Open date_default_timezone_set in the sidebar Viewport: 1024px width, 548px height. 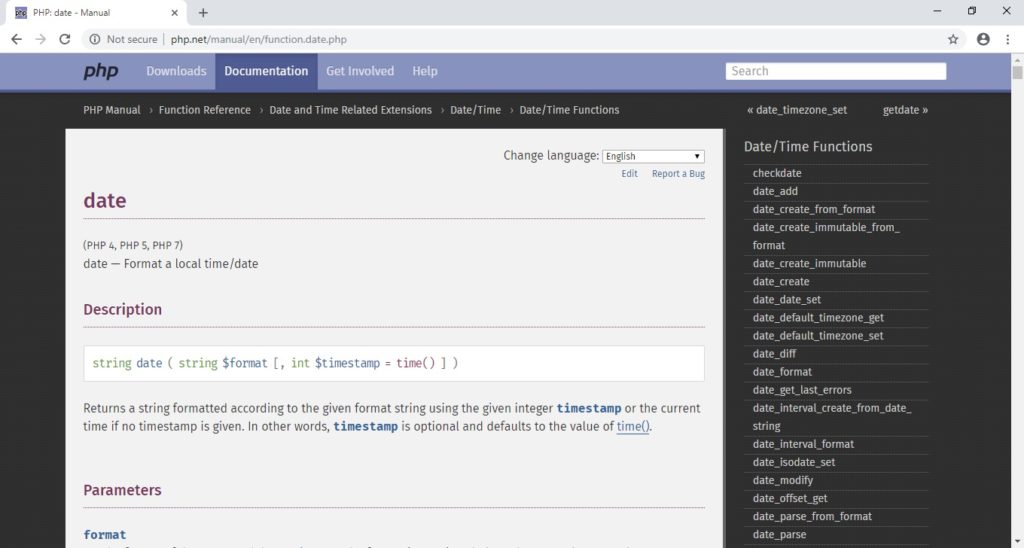point(818,336)
